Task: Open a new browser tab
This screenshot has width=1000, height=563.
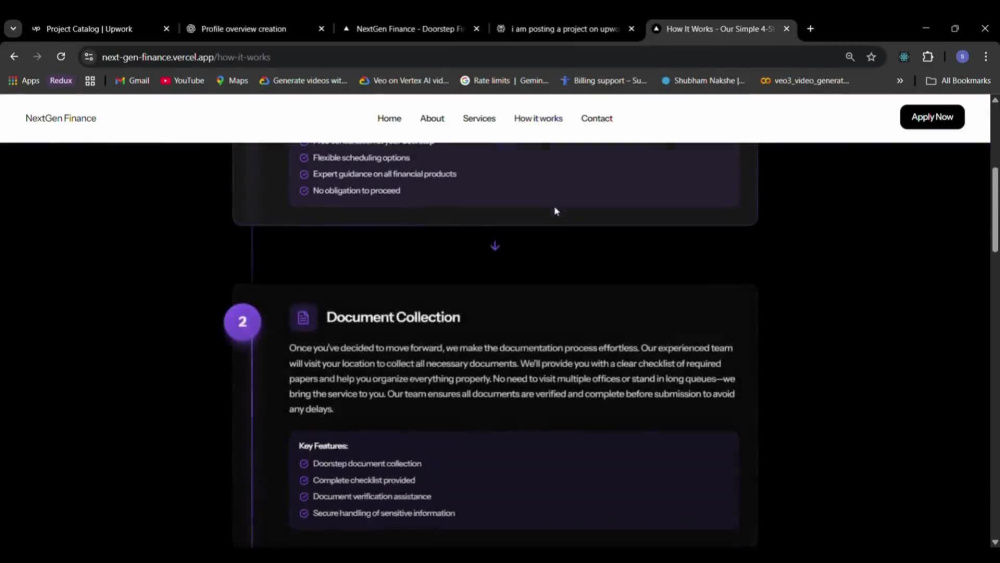Action: 810,29
